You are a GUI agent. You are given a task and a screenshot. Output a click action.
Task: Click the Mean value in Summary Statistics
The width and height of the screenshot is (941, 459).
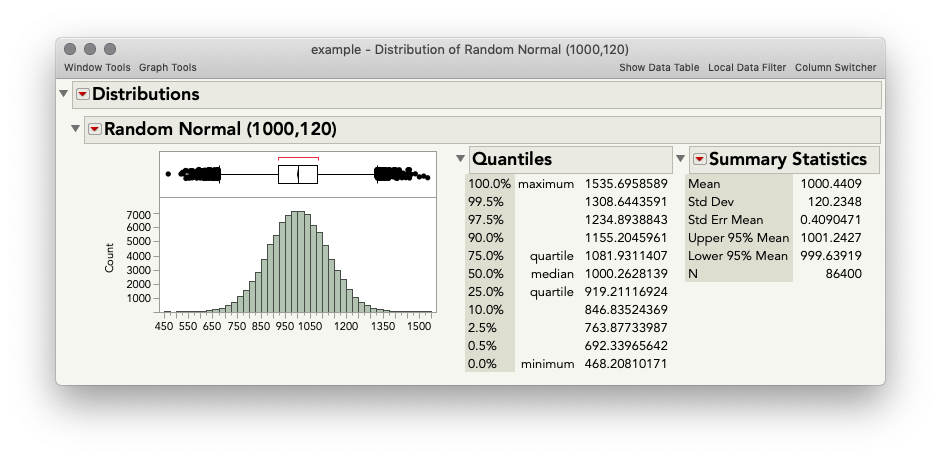(831, 184)
